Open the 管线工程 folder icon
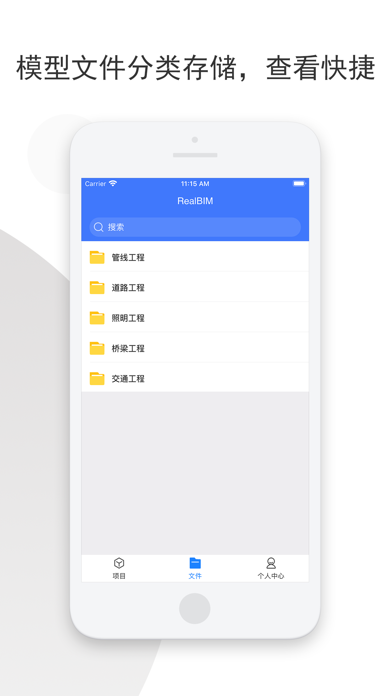The width and height of the screenshot is (392, 696). [x=97, y=257]
